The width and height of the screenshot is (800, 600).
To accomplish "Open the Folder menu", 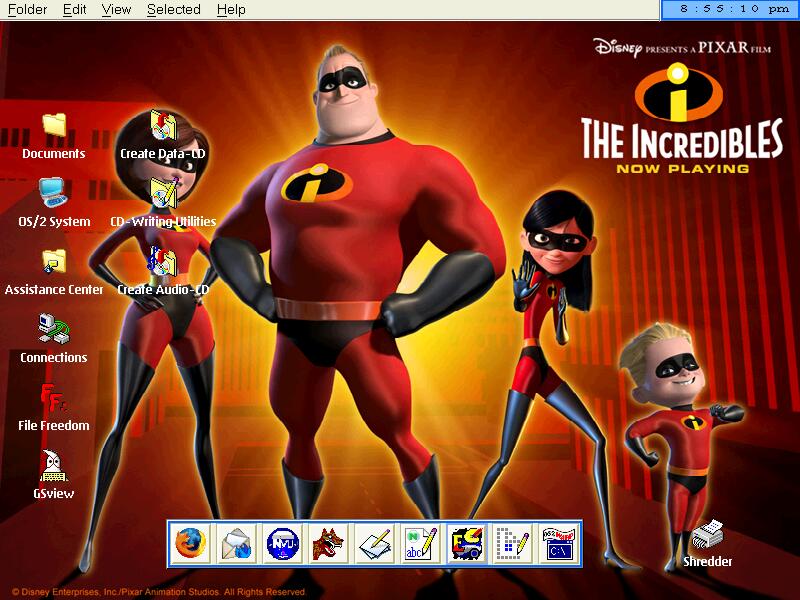I will [27, 10].
